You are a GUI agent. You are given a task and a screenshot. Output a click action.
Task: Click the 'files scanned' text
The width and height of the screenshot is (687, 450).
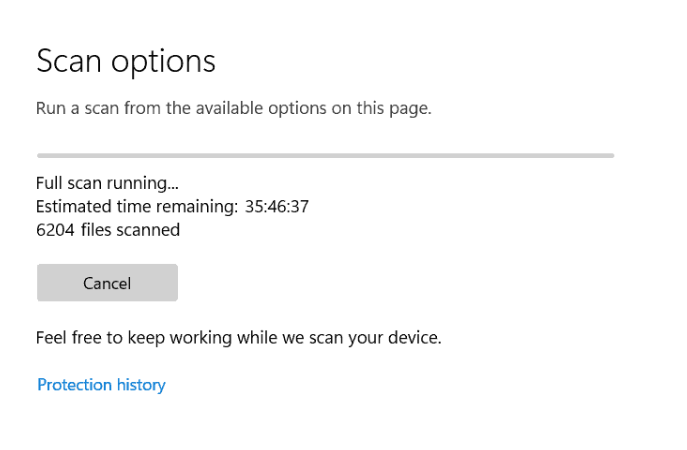click(131, 230)
